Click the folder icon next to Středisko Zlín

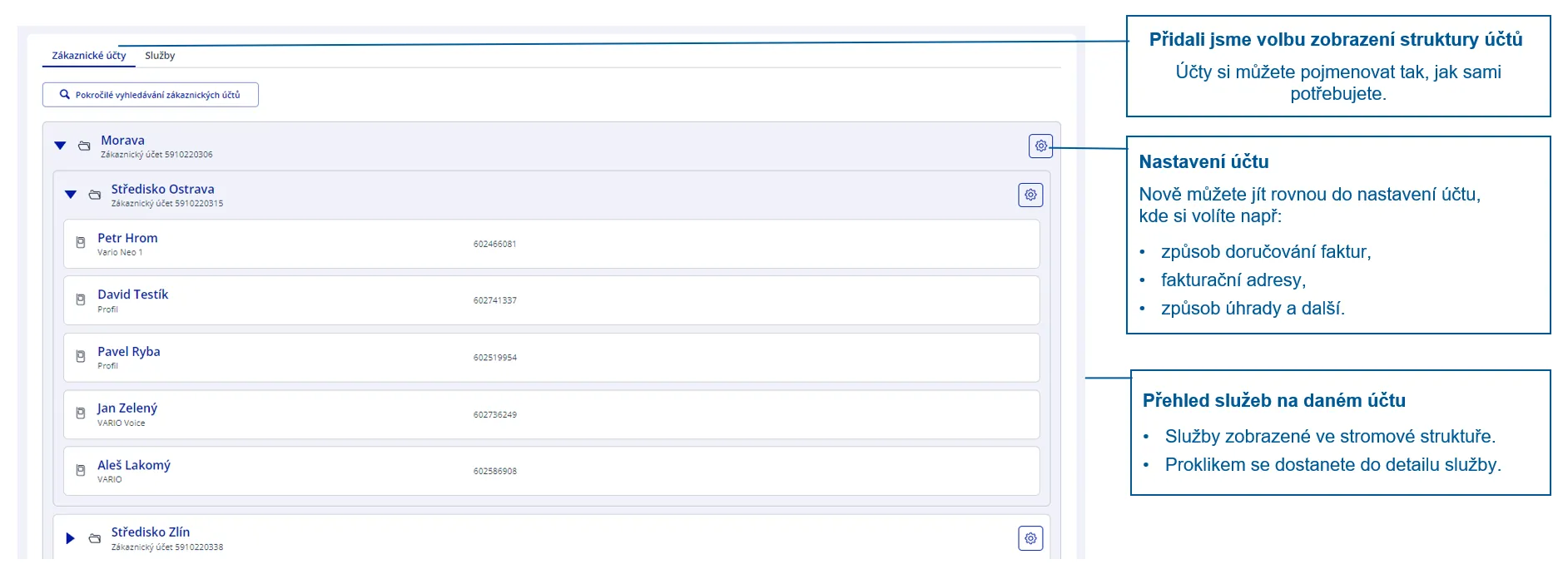95,538
